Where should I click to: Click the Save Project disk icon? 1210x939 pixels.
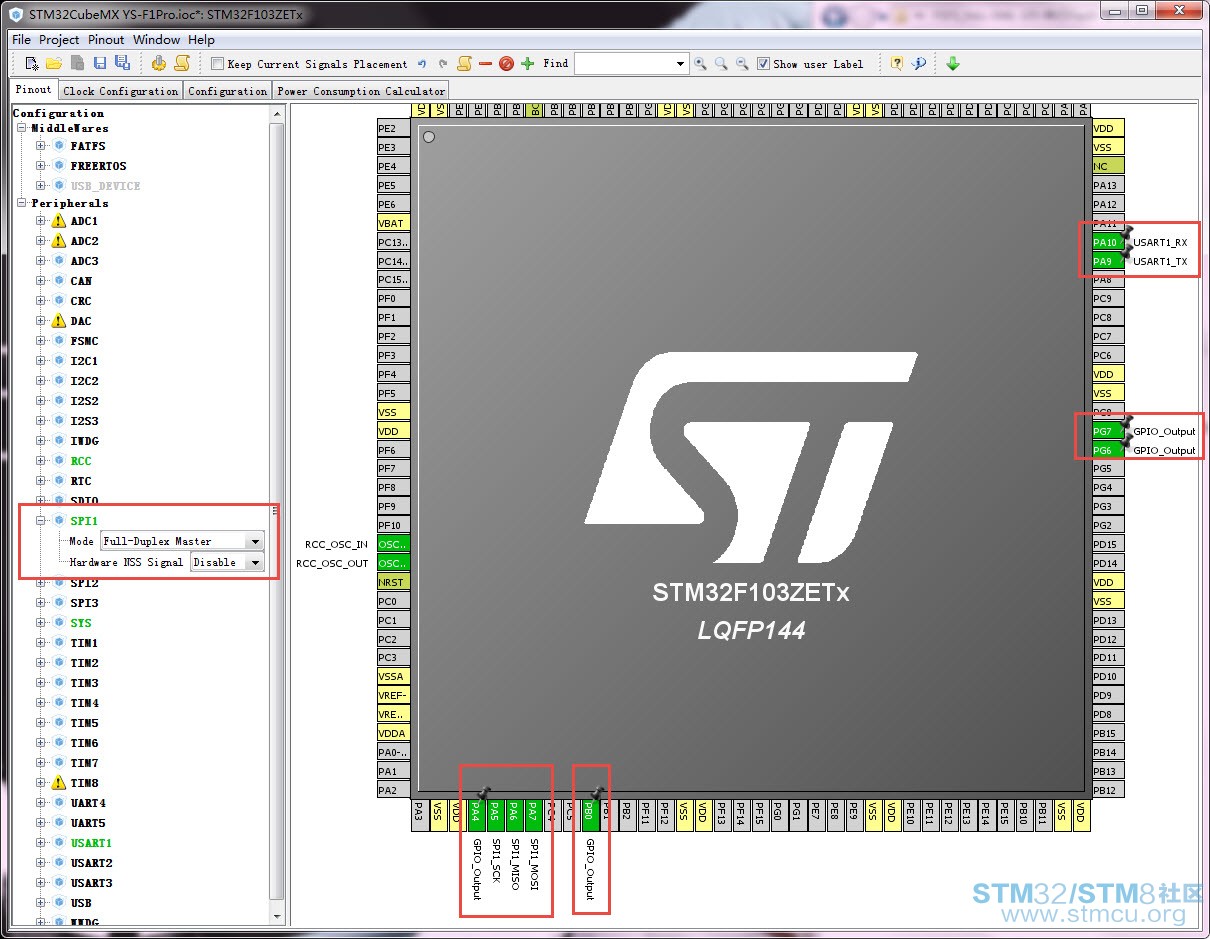pyautogui.click(x=100, y=63)
